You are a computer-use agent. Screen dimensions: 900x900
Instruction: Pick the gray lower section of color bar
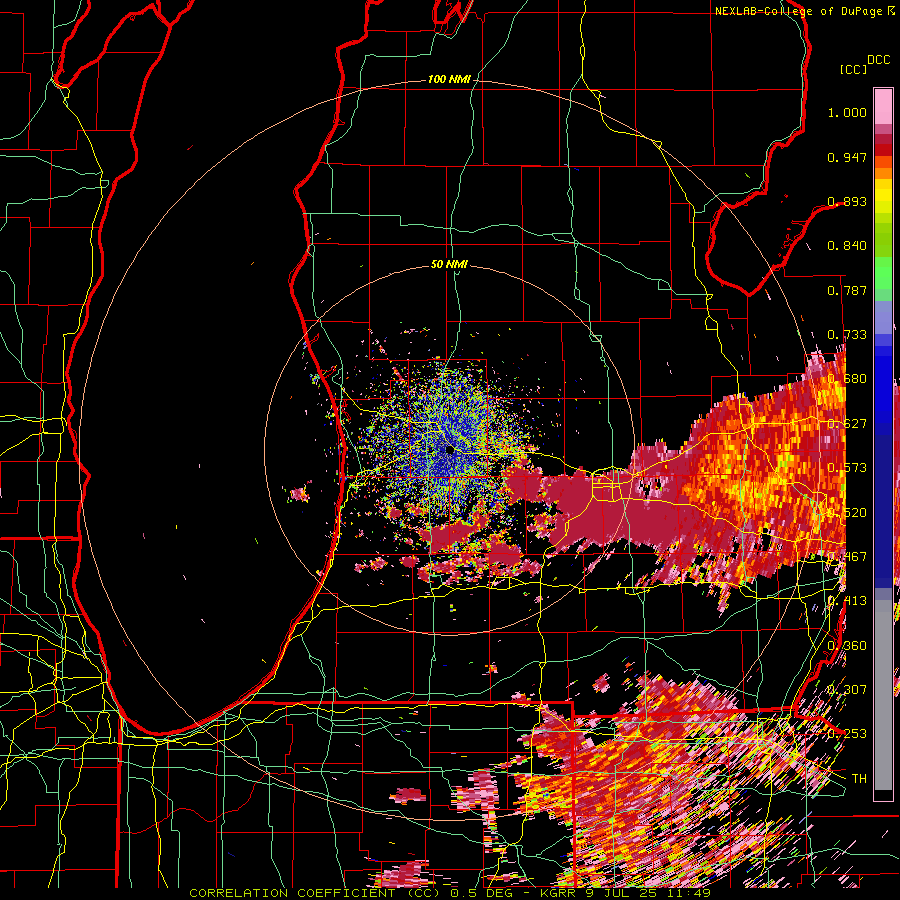click(x=883, y=695)
